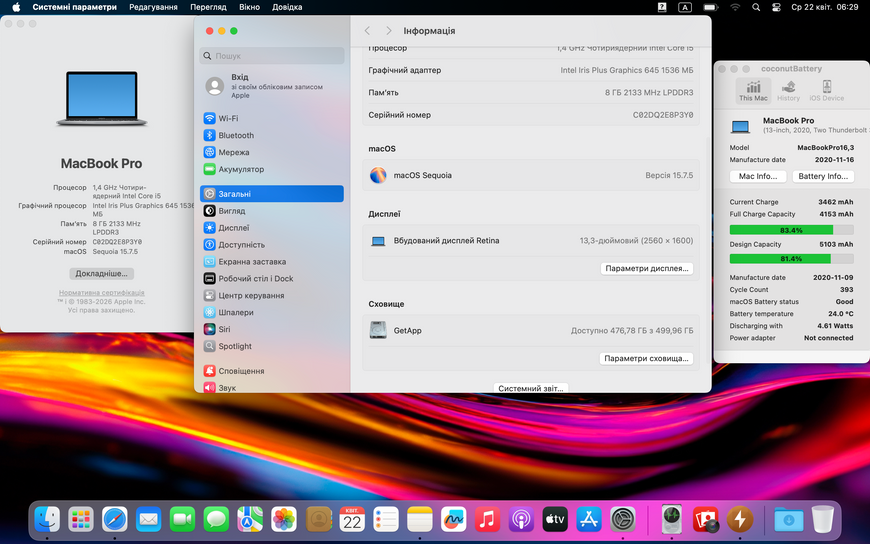The width and height of the screenshot is (870, 544).
Task: Switch to This Mac tab in coconutBattery
Action: [x=753, y=90]
